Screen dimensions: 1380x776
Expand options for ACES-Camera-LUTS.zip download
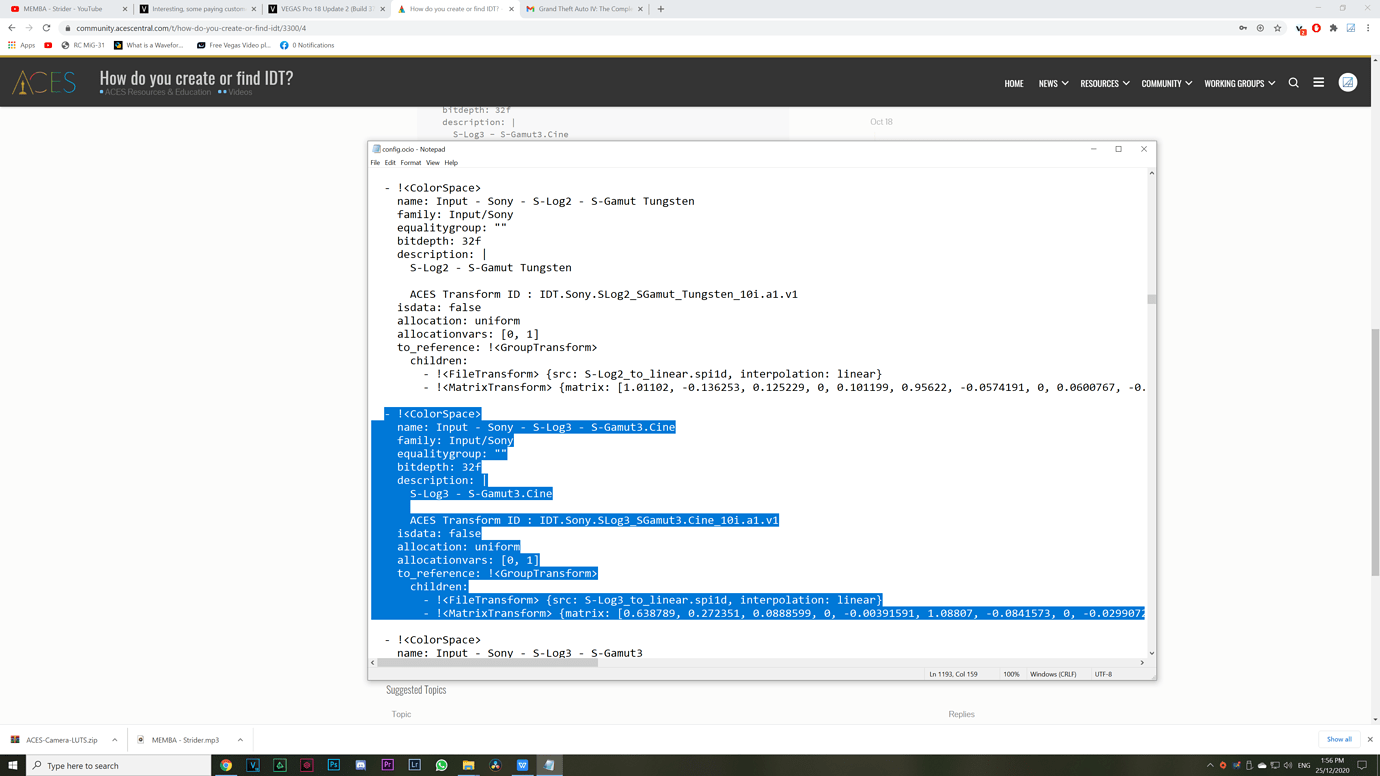pyautogui.click(x=115, y=740)
